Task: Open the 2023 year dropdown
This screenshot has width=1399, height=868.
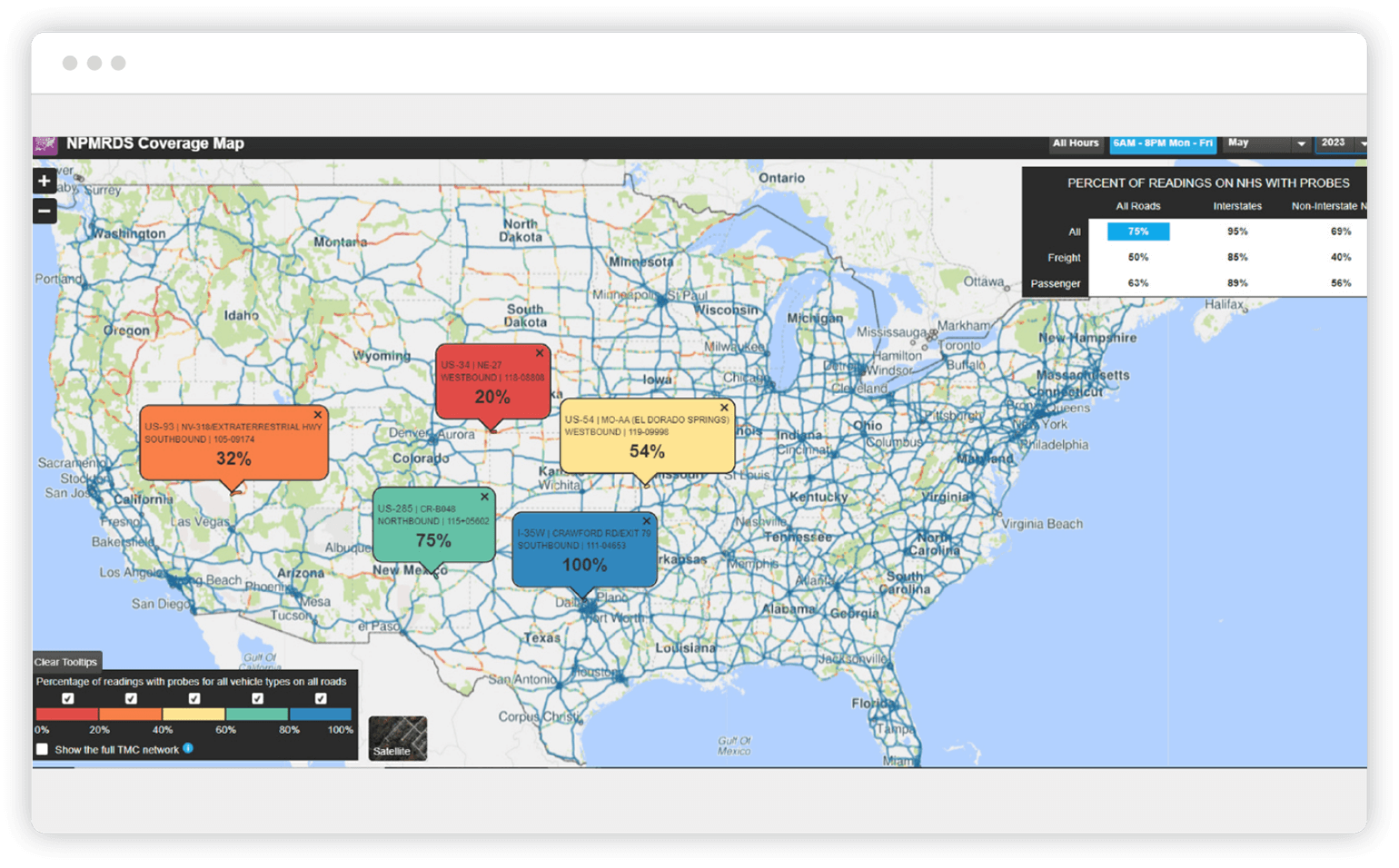Action: coord(1341,143)
